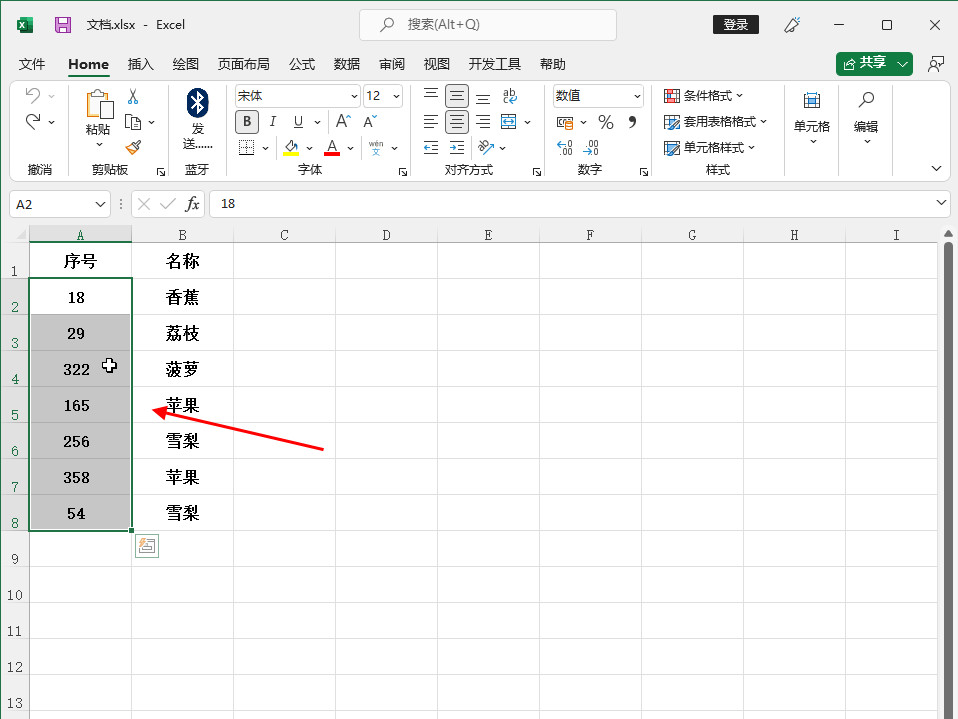Increase decimal places
Image resolution: width=958 pixels, height=719 pixels.
[x=565, y=147]
